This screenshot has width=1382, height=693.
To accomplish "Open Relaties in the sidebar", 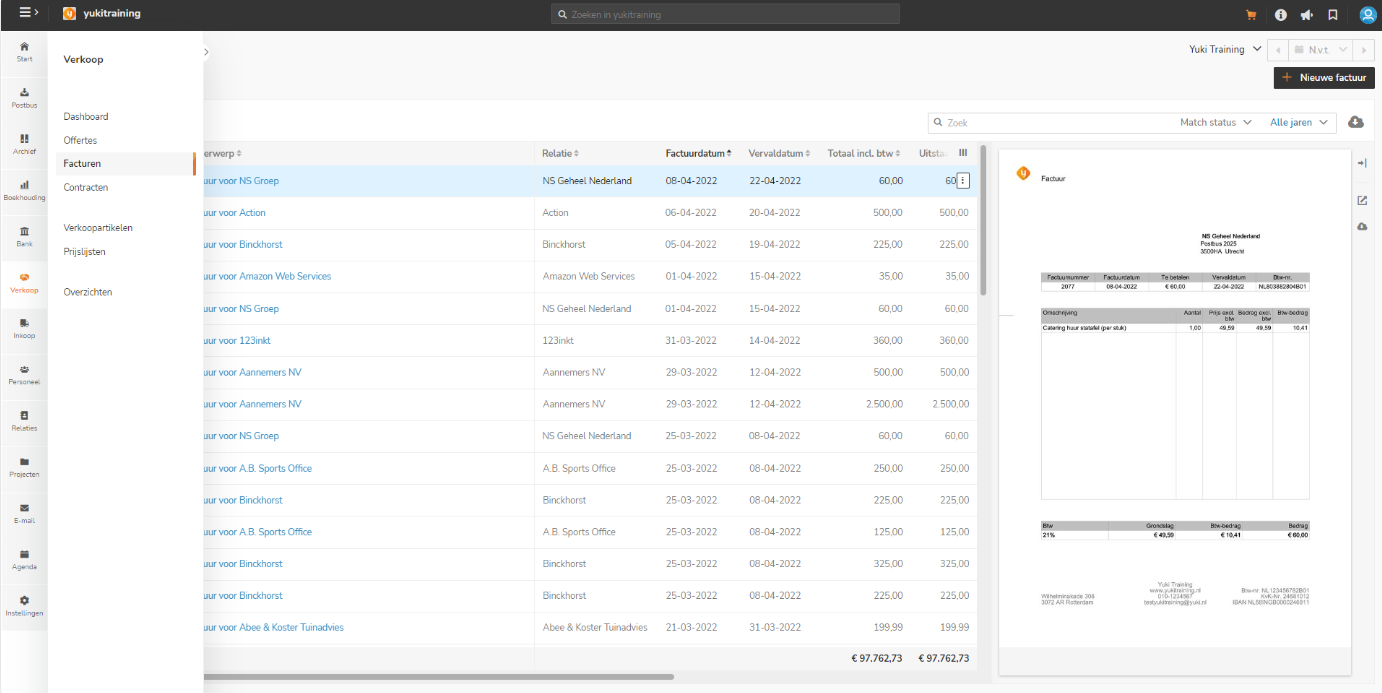I will point(24,421).
